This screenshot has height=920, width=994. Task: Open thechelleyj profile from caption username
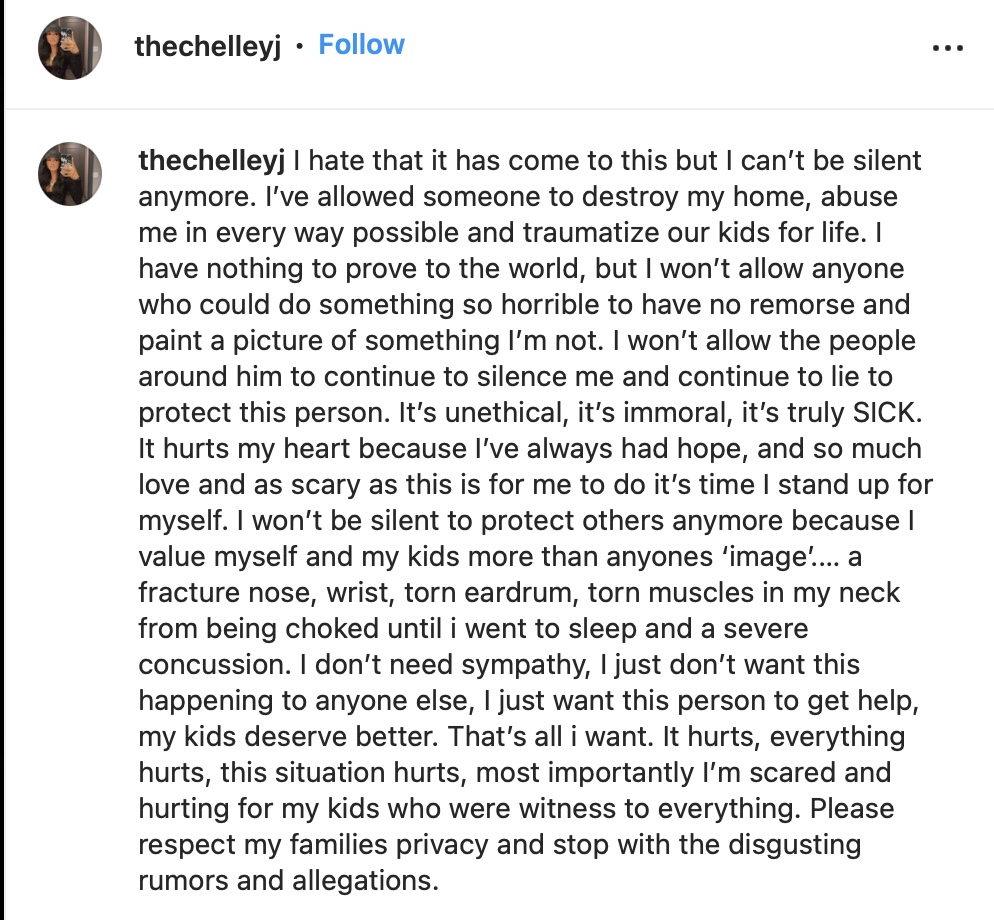(x=212, y=161)
